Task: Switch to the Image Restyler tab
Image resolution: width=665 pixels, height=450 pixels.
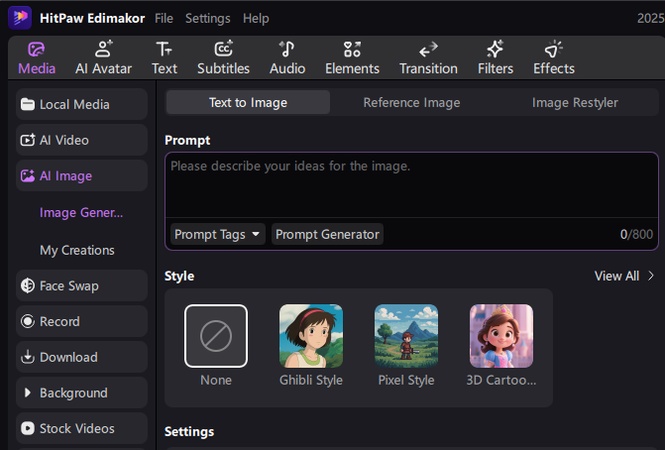Action: (574, 102)
